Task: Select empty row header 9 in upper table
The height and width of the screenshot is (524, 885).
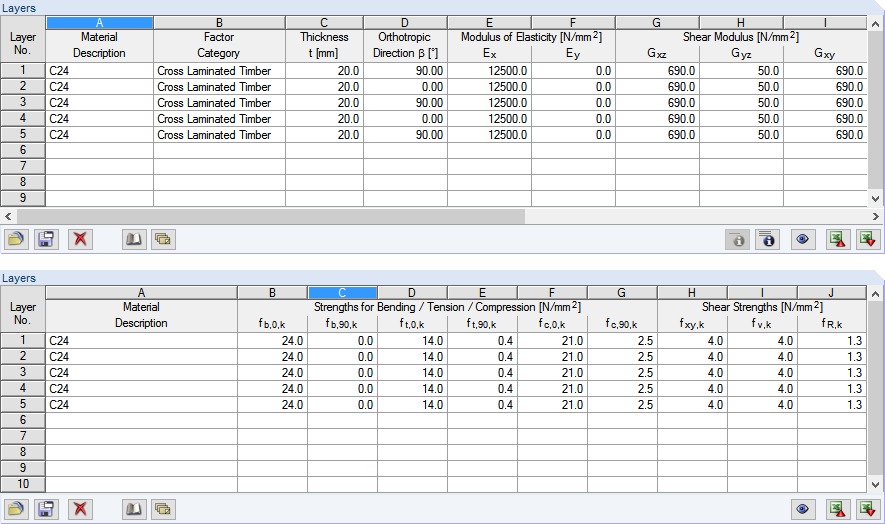Action: point(23,198)
